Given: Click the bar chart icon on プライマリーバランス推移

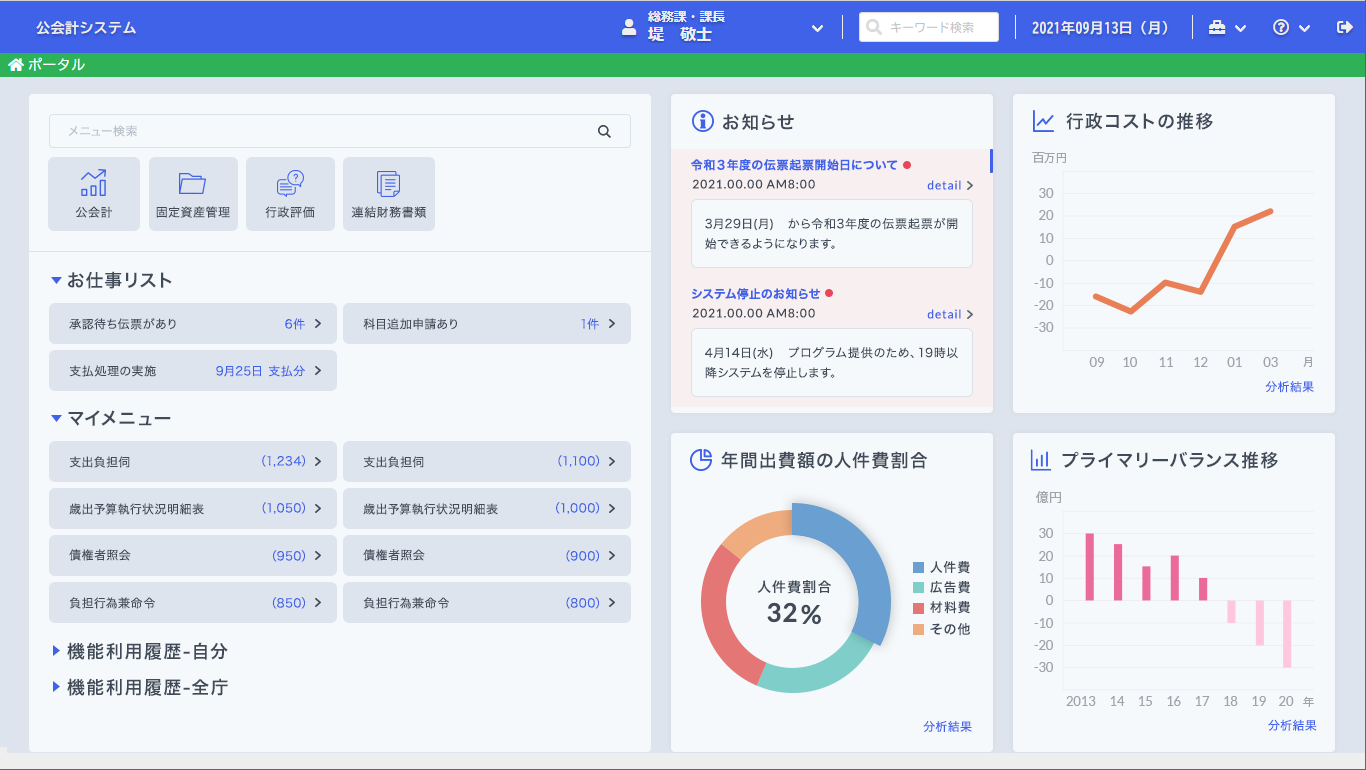Looking at the screenshot, I should click(1041, 460).
